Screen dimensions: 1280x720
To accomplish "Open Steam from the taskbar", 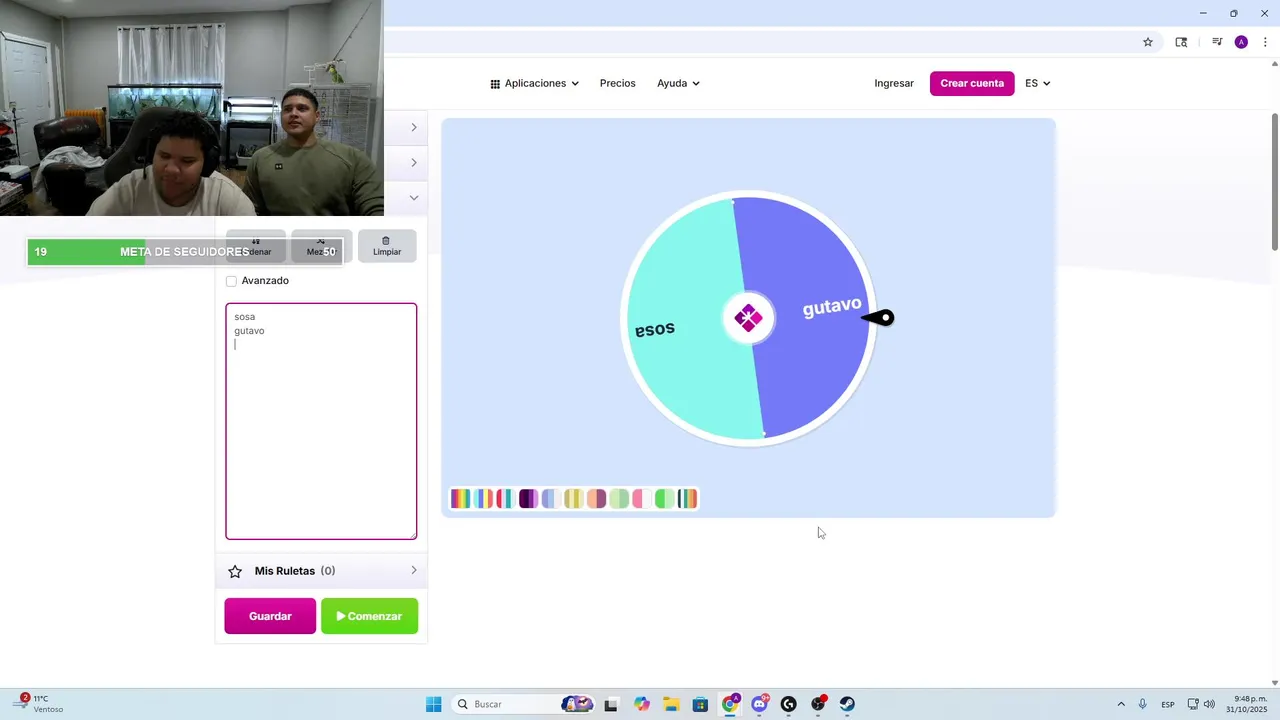I will pyautogui.click(x=847, y=704).
